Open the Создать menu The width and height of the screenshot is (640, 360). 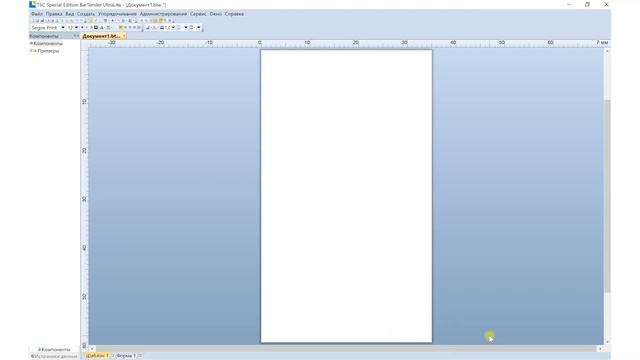pos(86,14)
